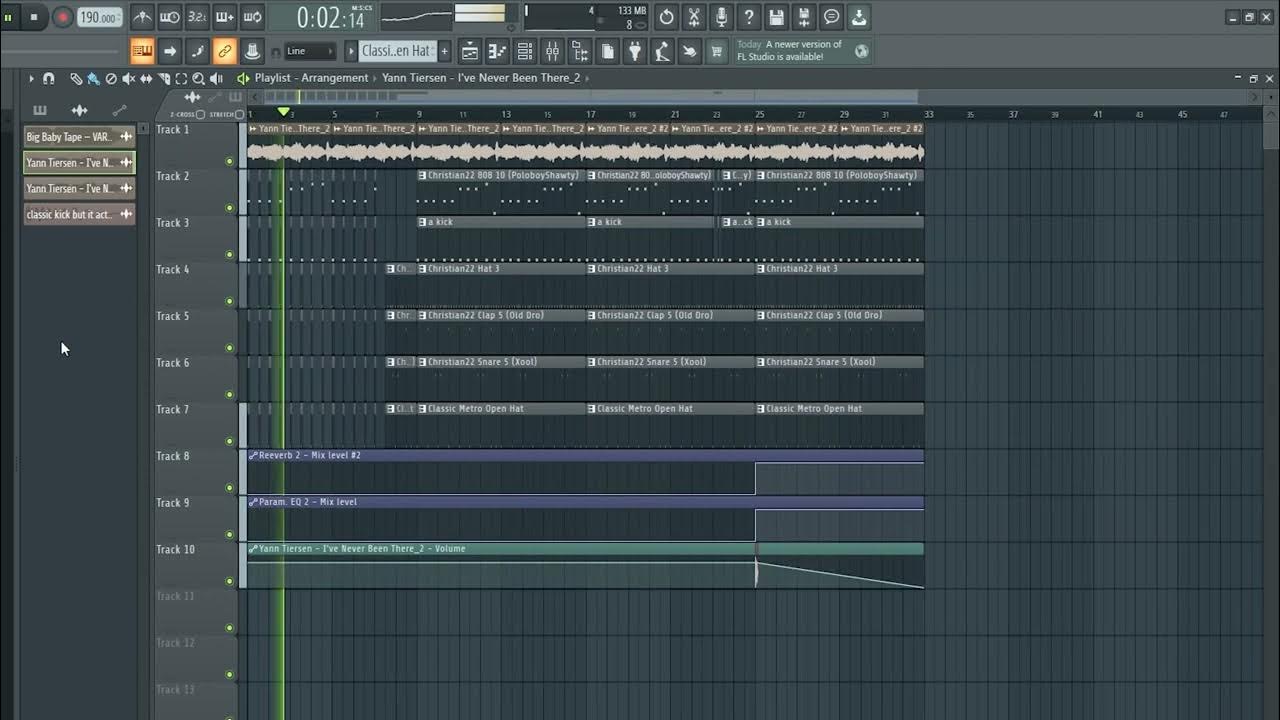Open the Browser view icon
1280x720 pixels.
click(x=580, y=51)
